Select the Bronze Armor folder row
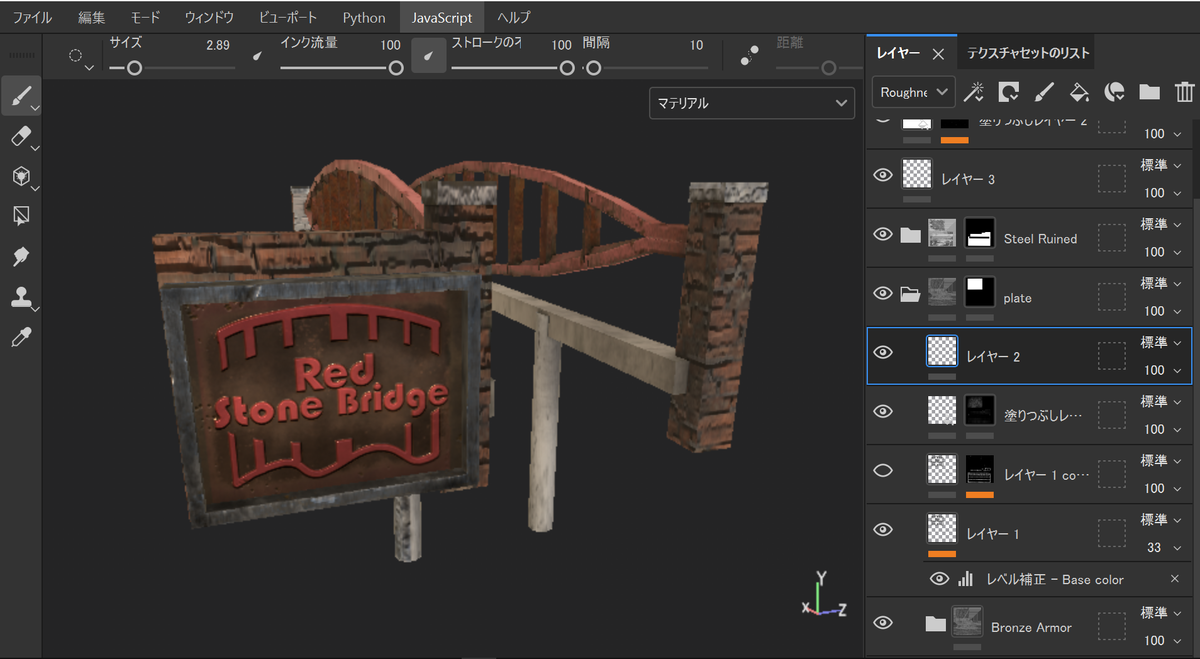 1029,627
